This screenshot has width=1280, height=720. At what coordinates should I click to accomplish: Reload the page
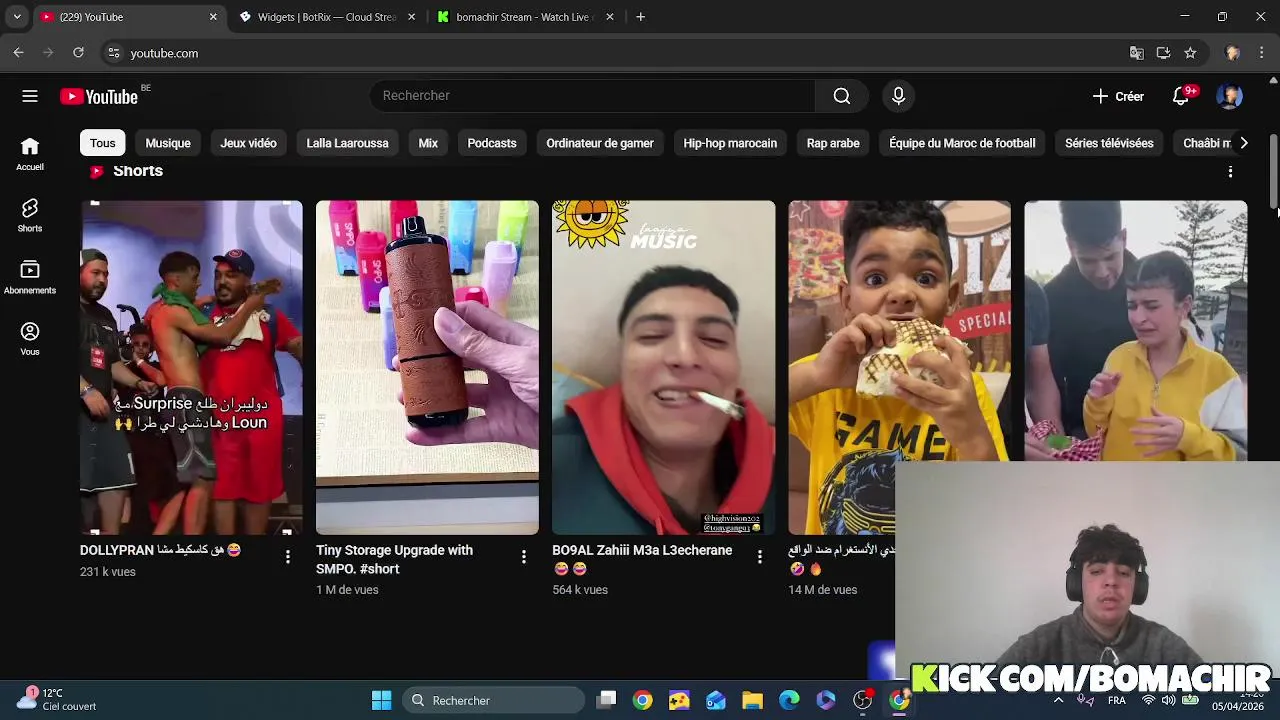(x=78, y=53)
